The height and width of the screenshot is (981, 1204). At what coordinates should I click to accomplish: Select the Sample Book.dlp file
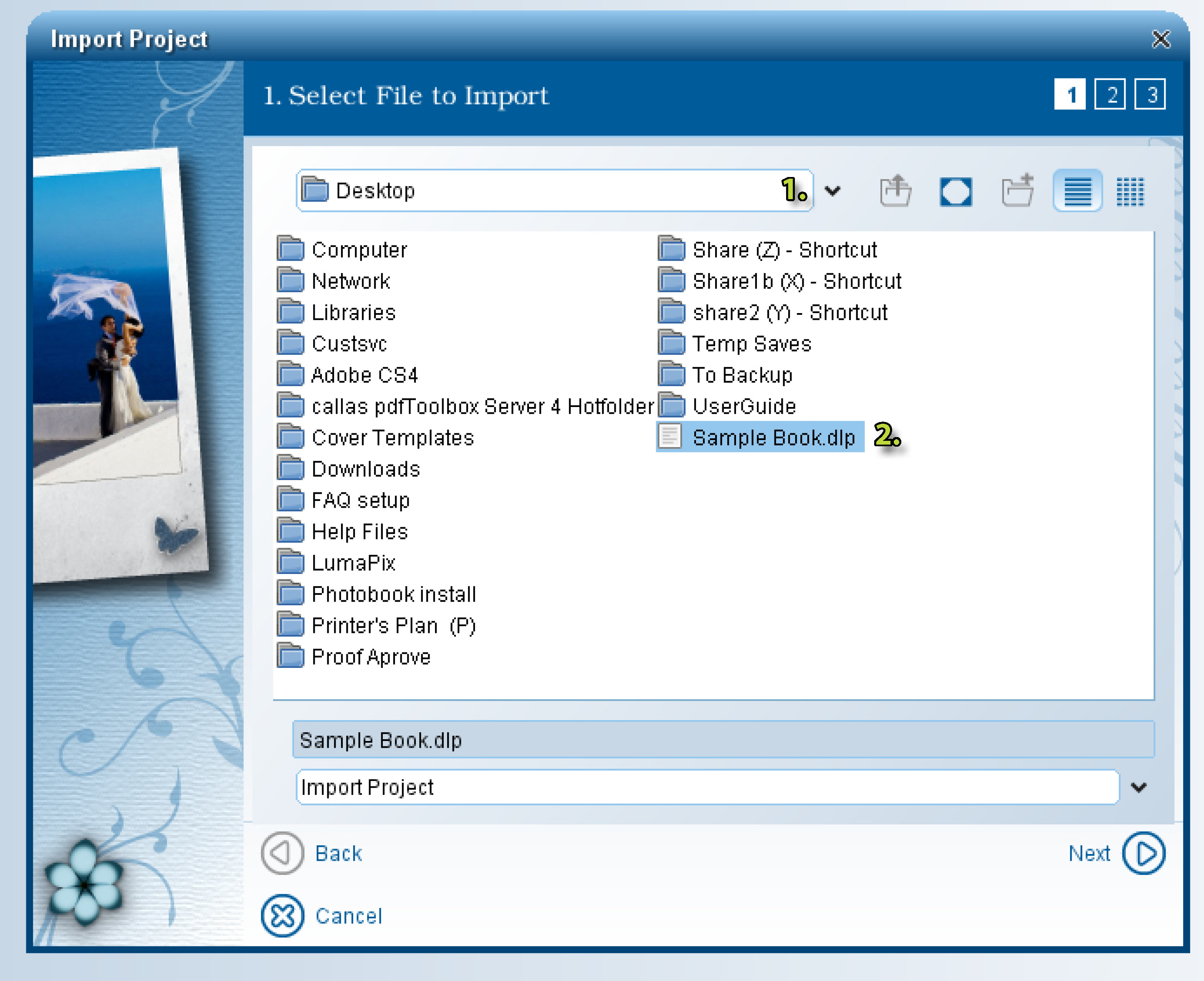coord(760,437)
